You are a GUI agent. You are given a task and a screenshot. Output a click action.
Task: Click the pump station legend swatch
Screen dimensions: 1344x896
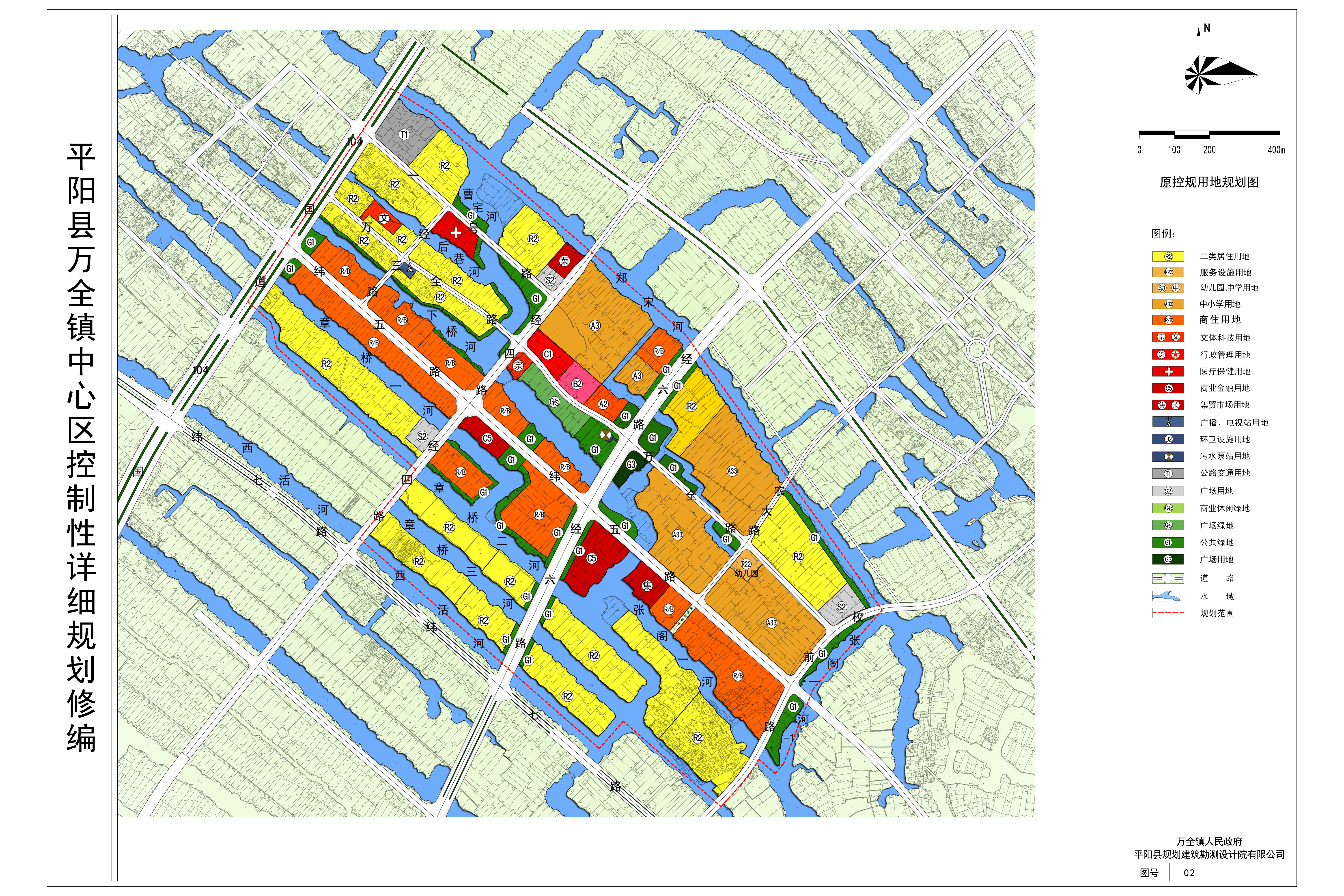click(x=1168, y=457)
